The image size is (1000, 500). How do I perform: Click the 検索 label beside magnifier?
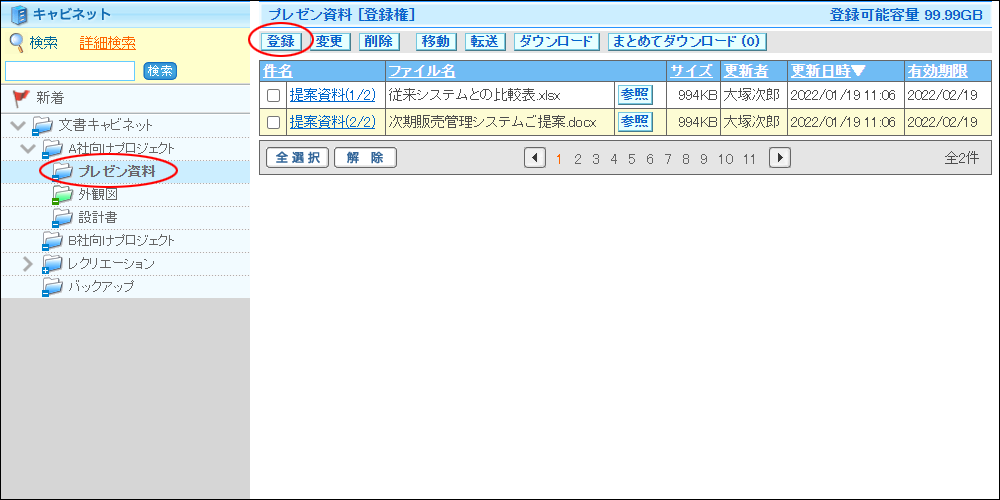pos(43,43)
